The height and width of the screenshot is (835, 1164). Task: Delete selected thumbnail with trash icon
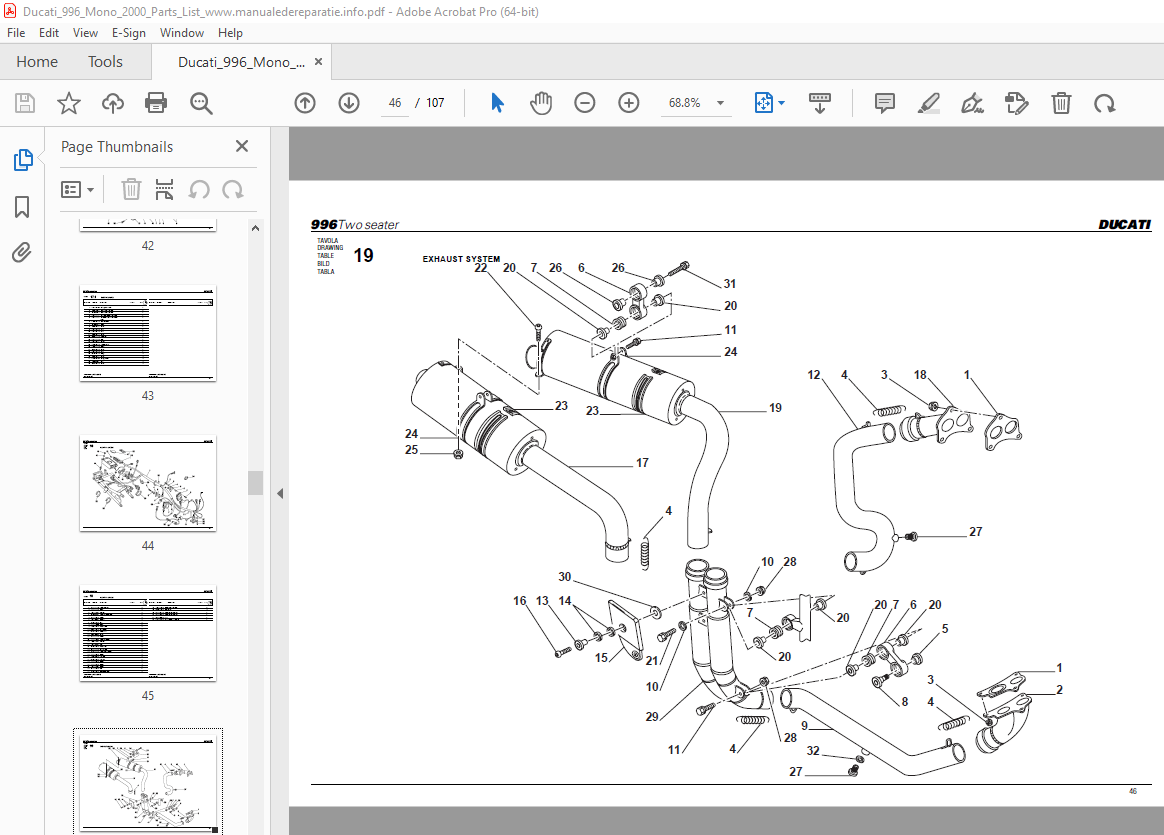pos(131,190)
